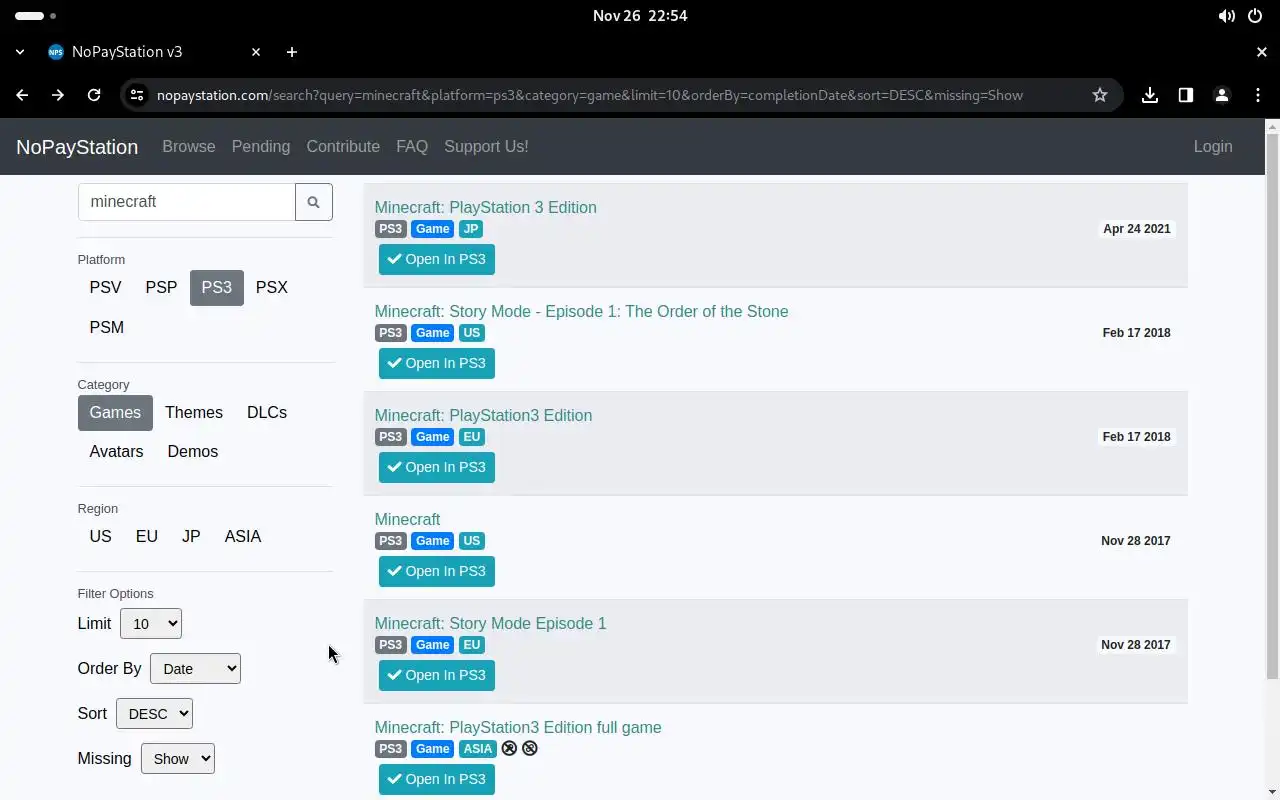Click first missing-file icon on ASIA result
The image size is (1280, 800).
point(510,748)
